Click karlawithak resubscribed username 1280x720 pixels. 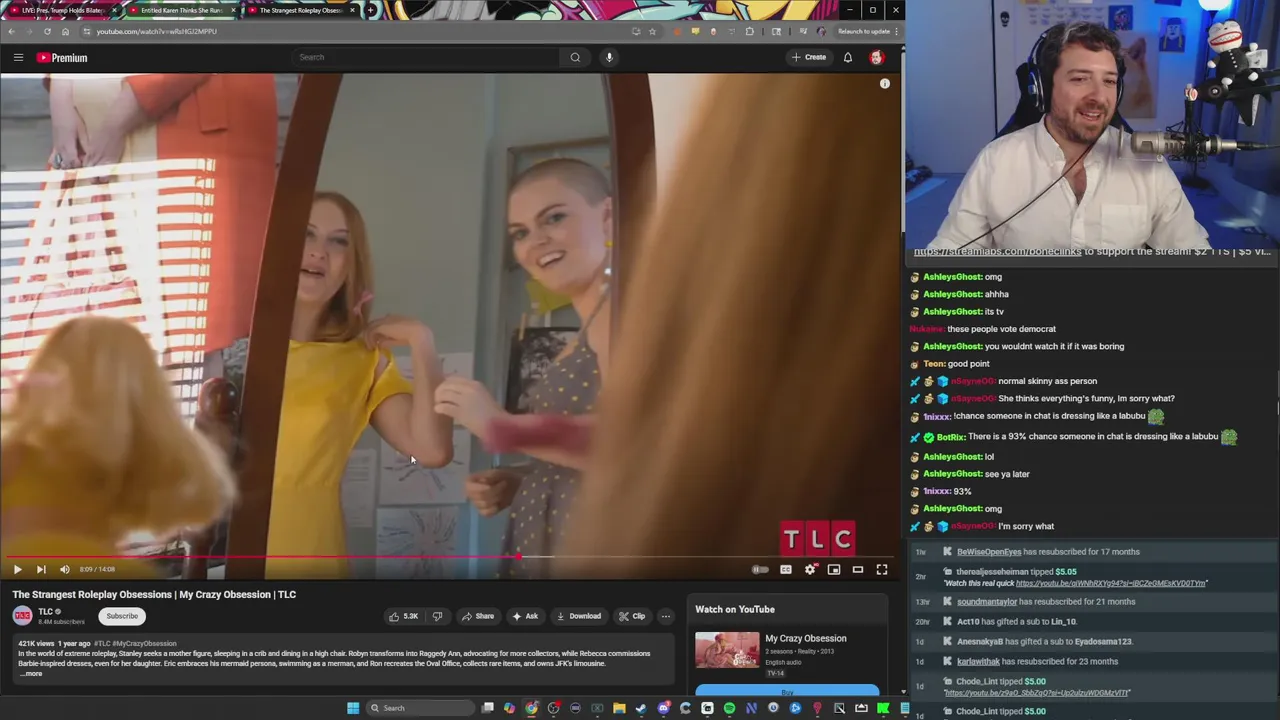point(978,662)
